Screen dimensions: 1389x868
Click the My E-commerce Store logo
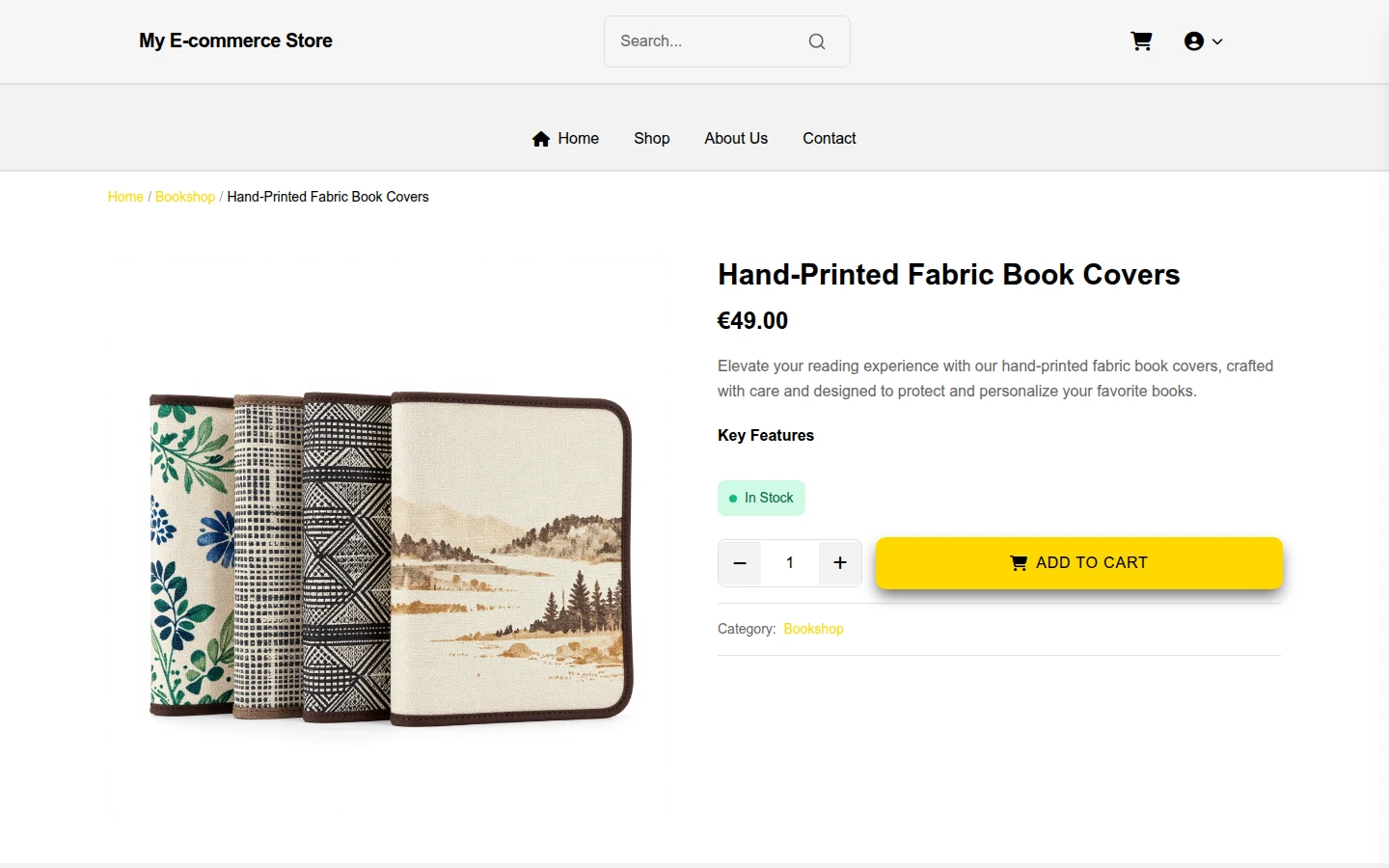point(235,41)
